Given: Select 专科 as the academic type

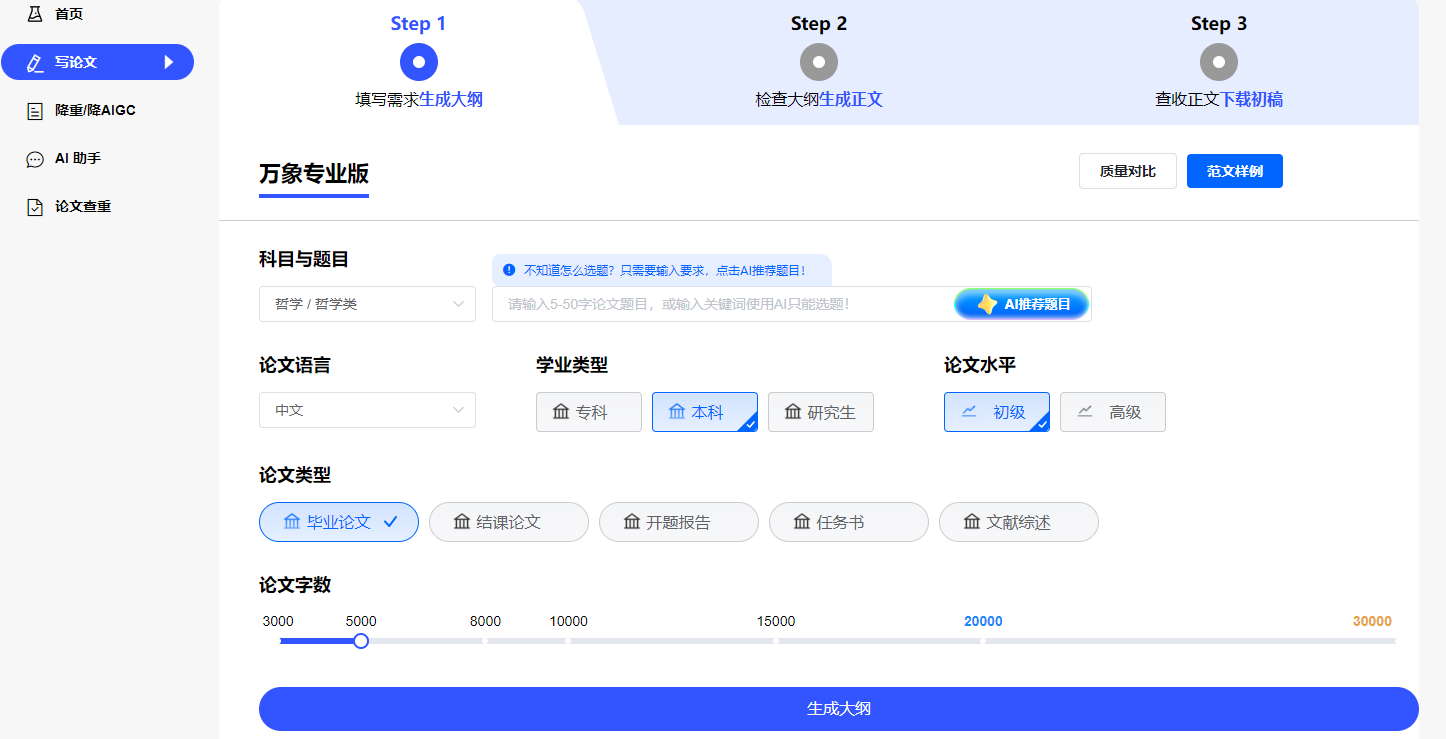Looking at the screenshot, I should 589,412.
